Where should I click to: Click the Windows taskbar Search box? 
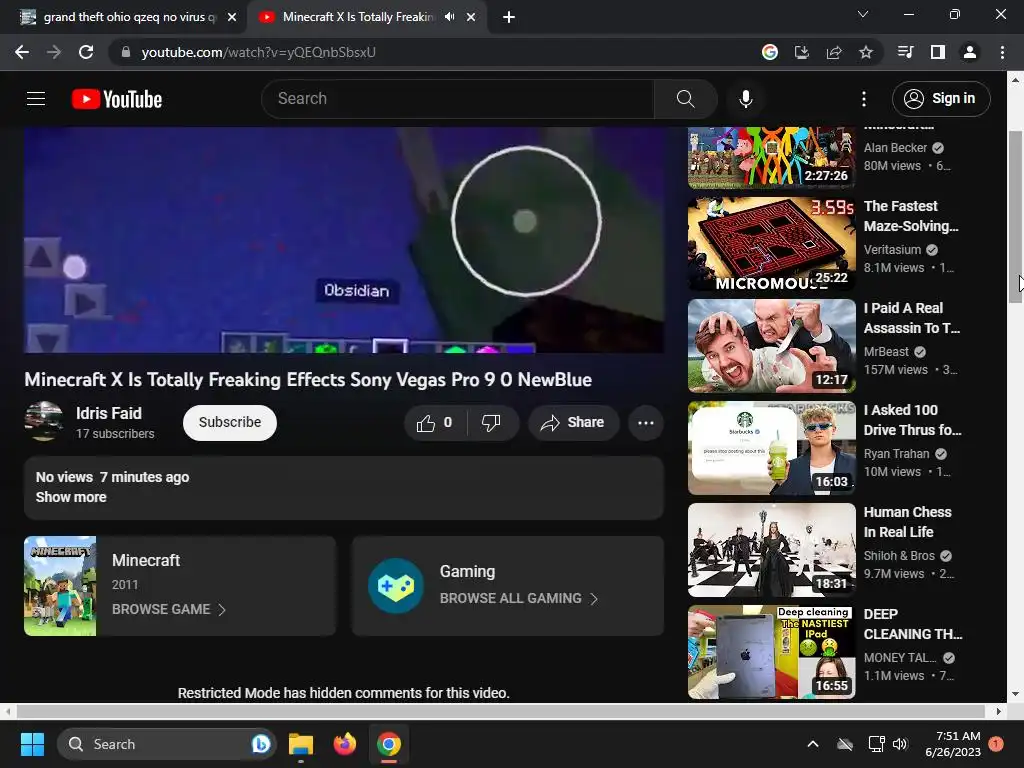pos(167,744)
